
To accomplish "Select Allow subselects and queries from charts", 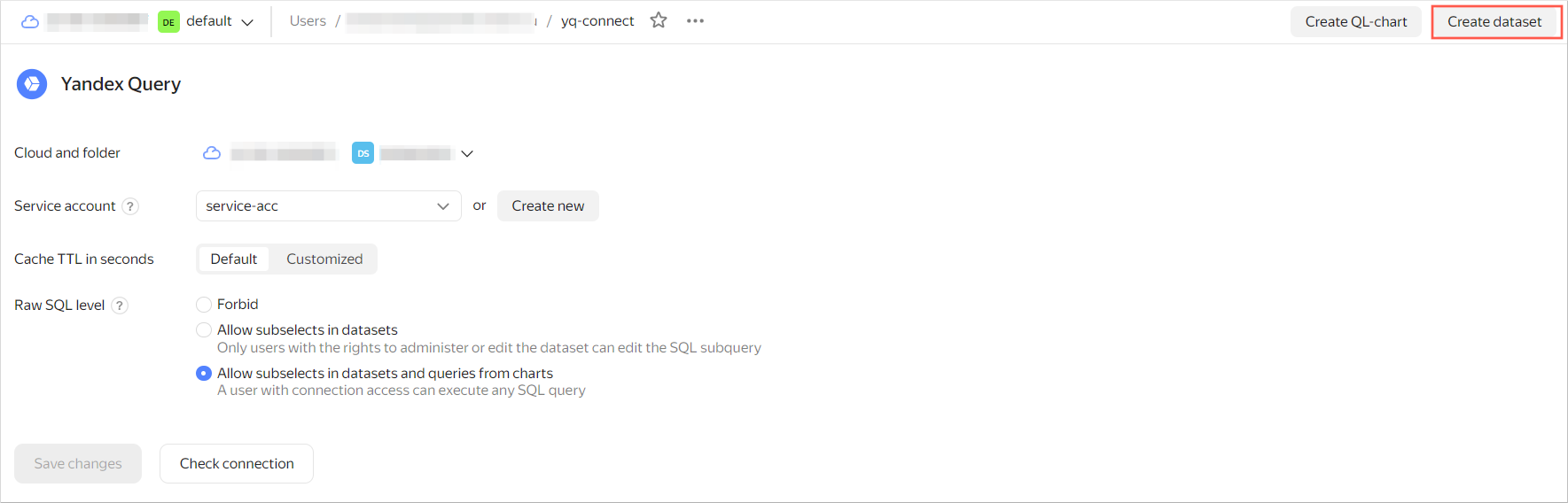I will tap(204, 374).
